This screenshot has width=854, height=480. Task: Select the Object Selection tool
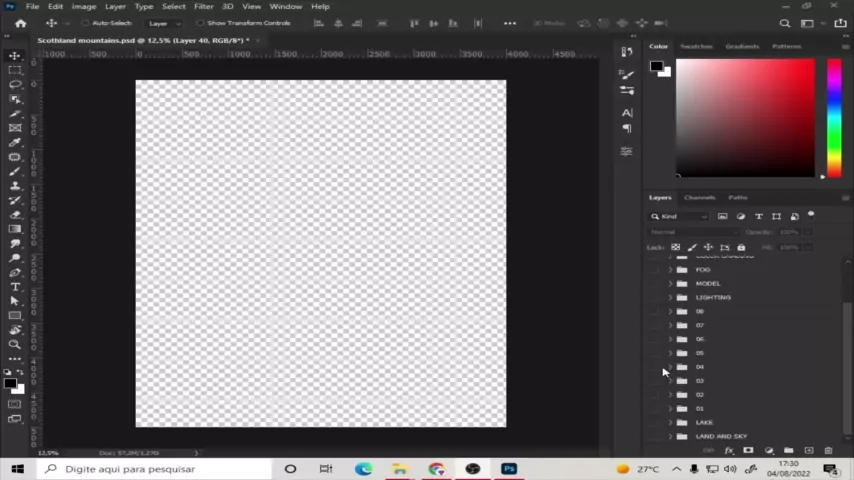(15, 99)
